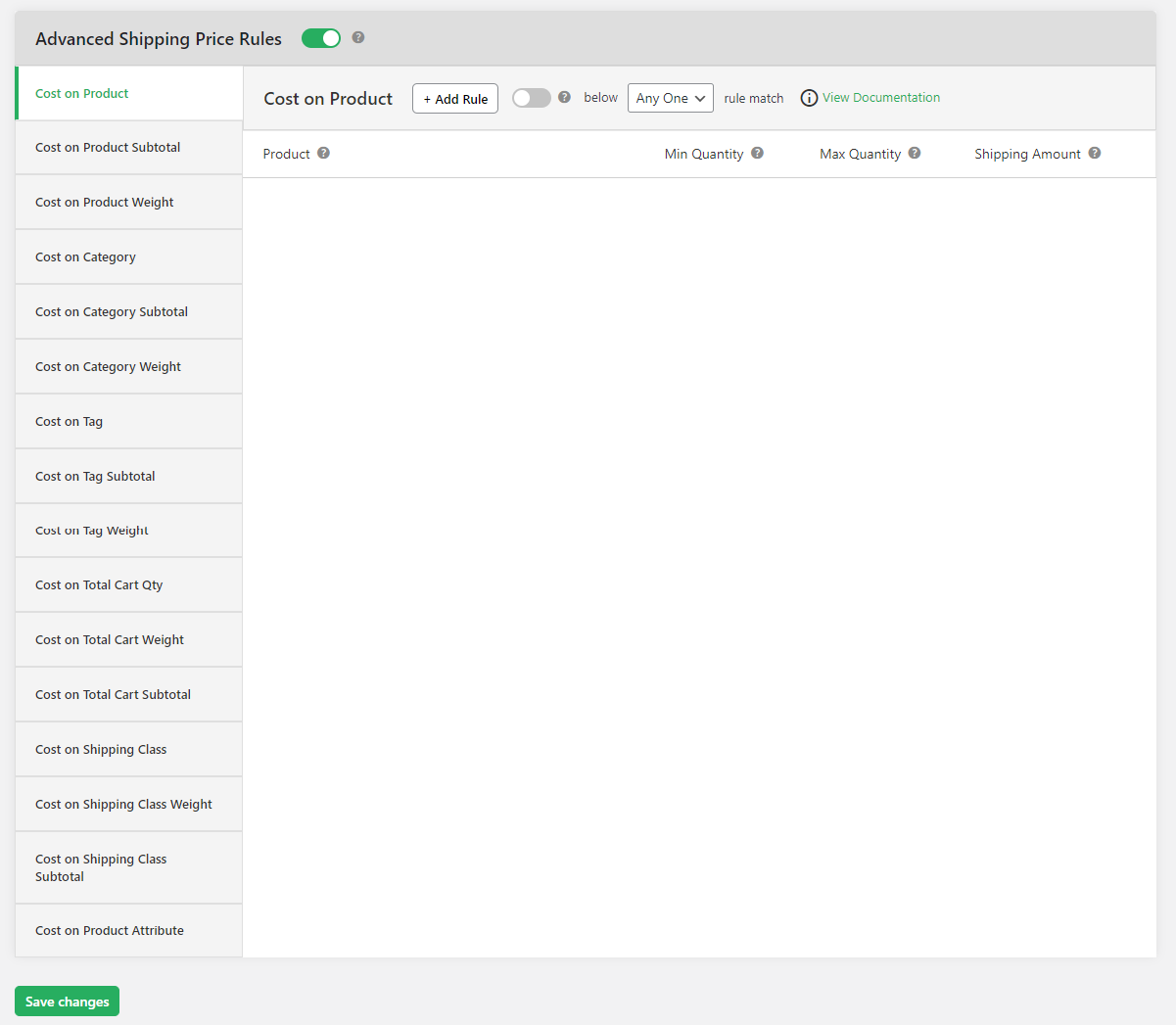Open Cost on Shipping Class Subtotal tab
Image resolution: width=1176 pixels, height=1025 pixels.
(x=129, y=867)
